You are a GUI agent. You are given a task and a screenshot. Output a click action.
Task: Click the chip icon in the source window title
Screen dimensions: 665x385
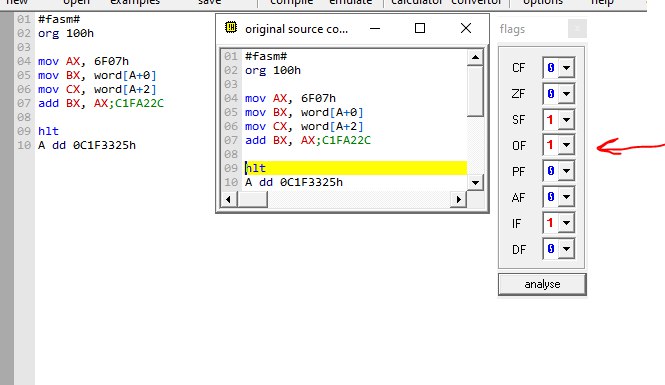tap(231, 28)
